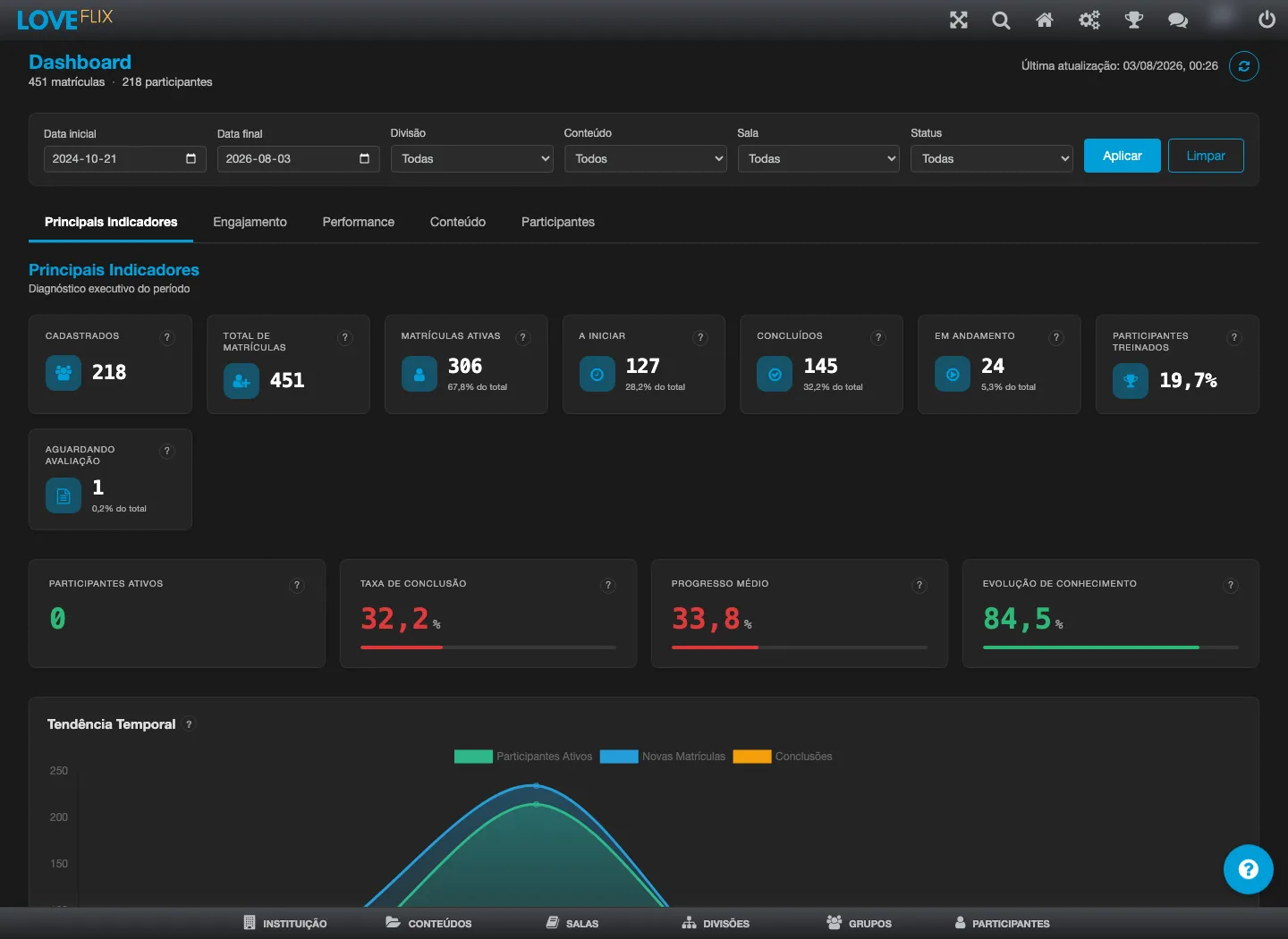Viewport: 1288px width, 939px height.
Task: Open the trophy icon in the top bar
Action: (x=1134, y=20)
